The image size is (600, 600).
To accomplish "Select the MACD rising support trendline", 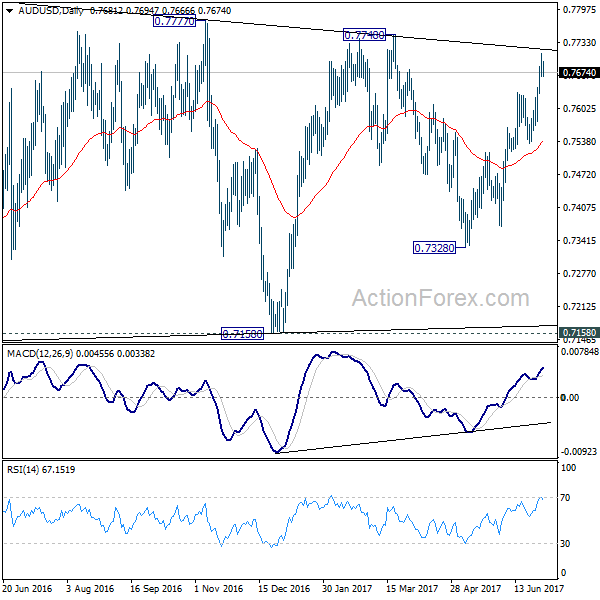I will point(413,438).
